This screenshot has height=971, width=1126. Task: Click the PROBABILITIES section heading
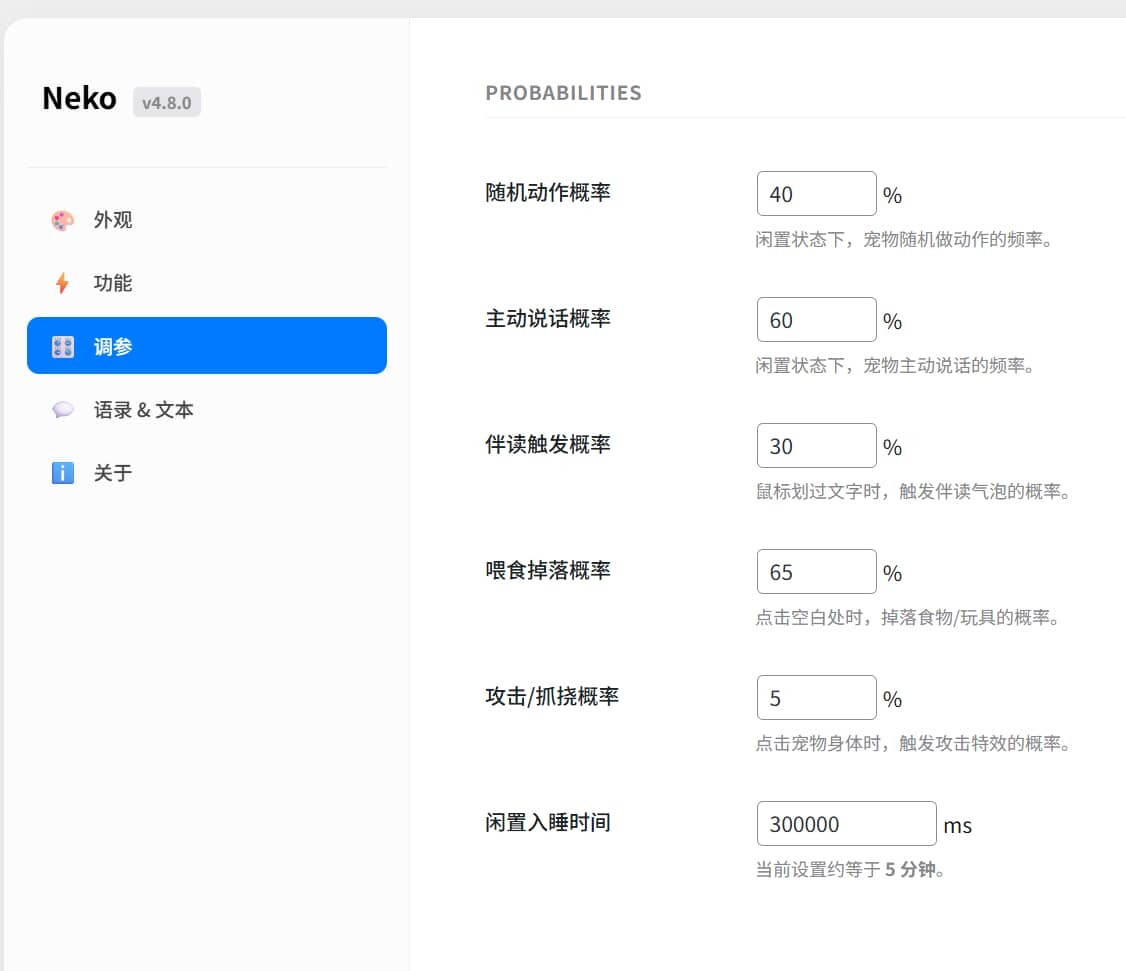click(563, 93)
